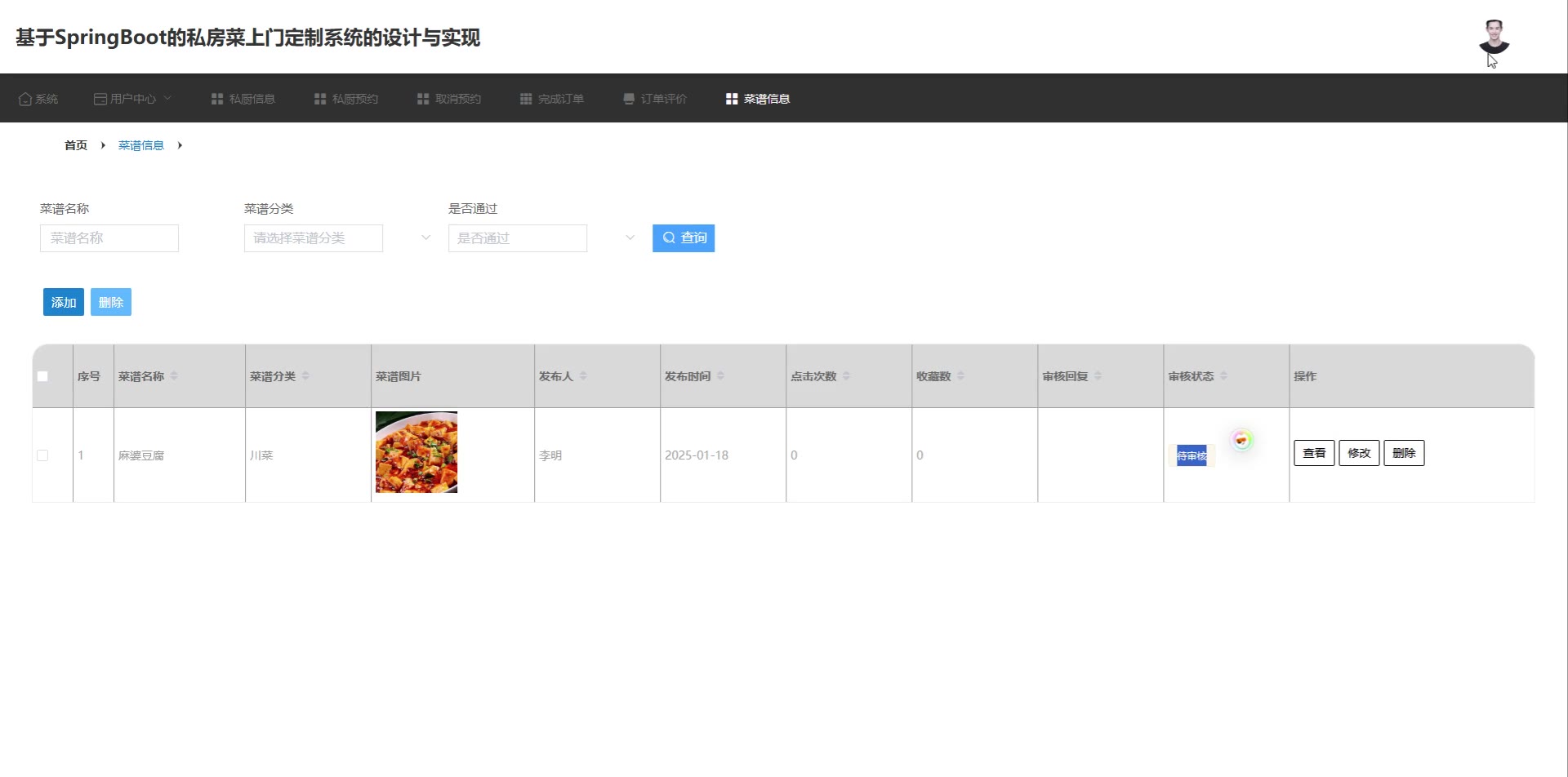Check the 麻婆豆腐 row checkbox
This screenshot has height=777, width=1568.
42,455
